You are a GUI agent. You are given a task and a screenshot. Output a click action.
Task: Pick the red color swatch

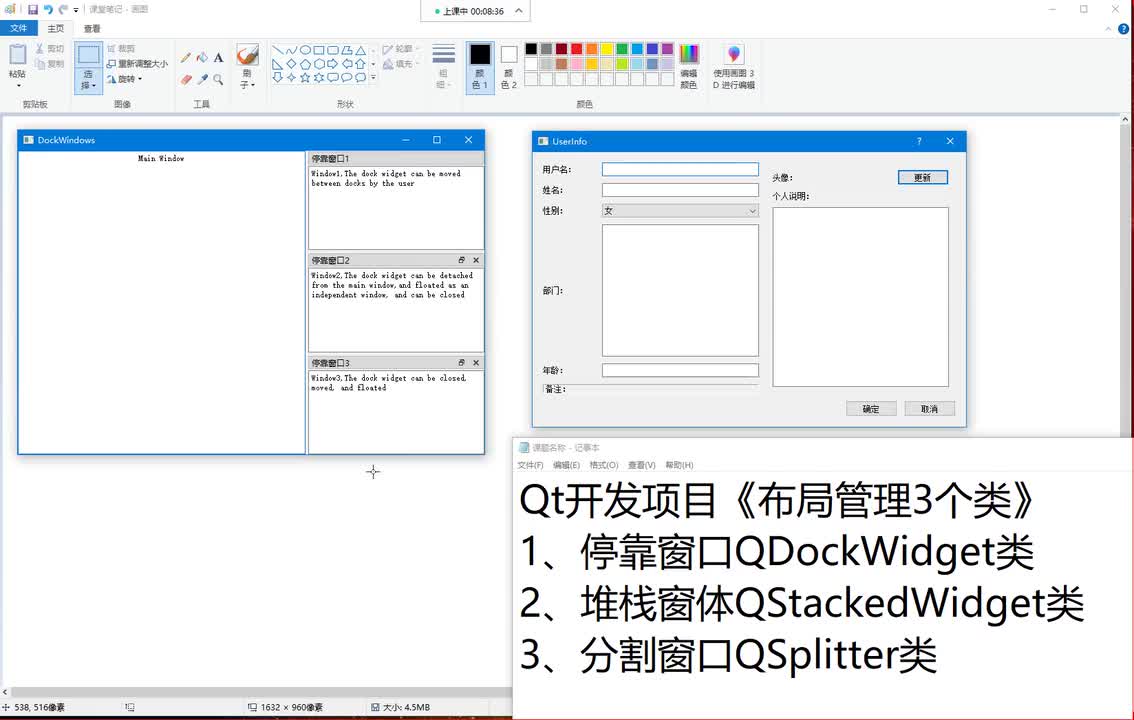pos(576,48)
